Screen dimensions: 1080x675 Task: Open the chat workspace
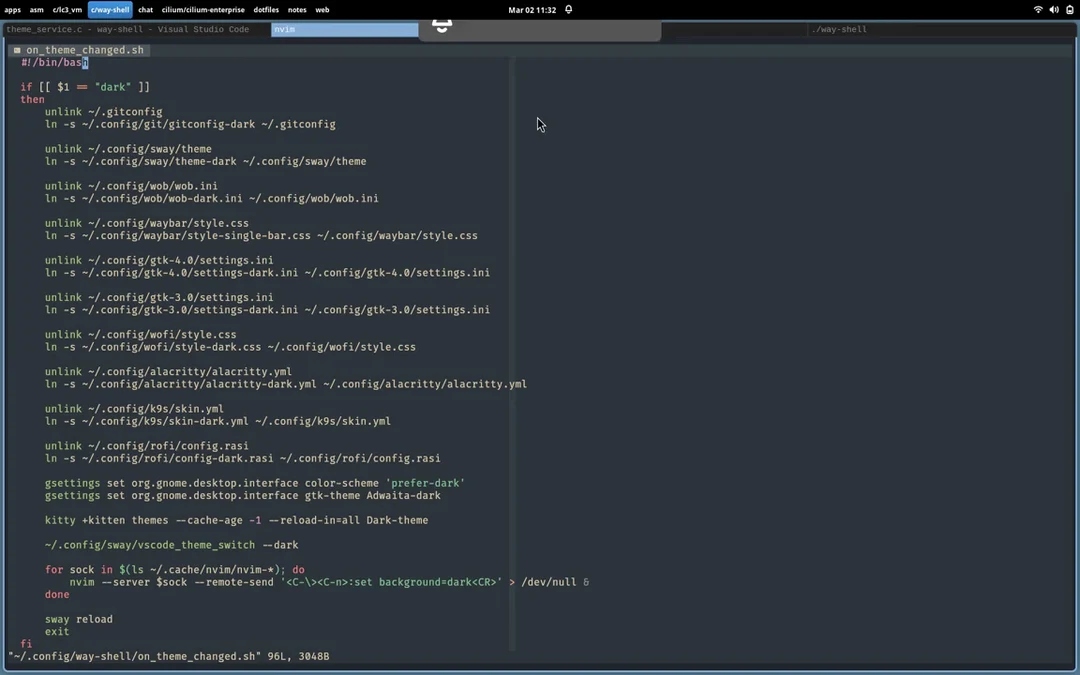coord(145,10)
